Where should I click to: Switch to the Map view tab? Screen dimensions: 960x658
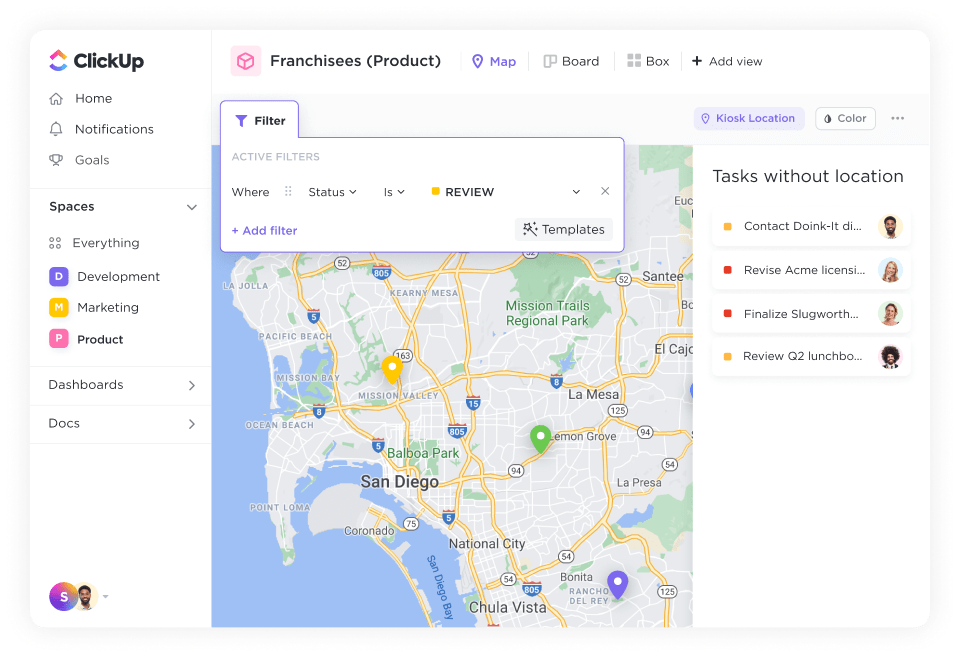point(493,61)
